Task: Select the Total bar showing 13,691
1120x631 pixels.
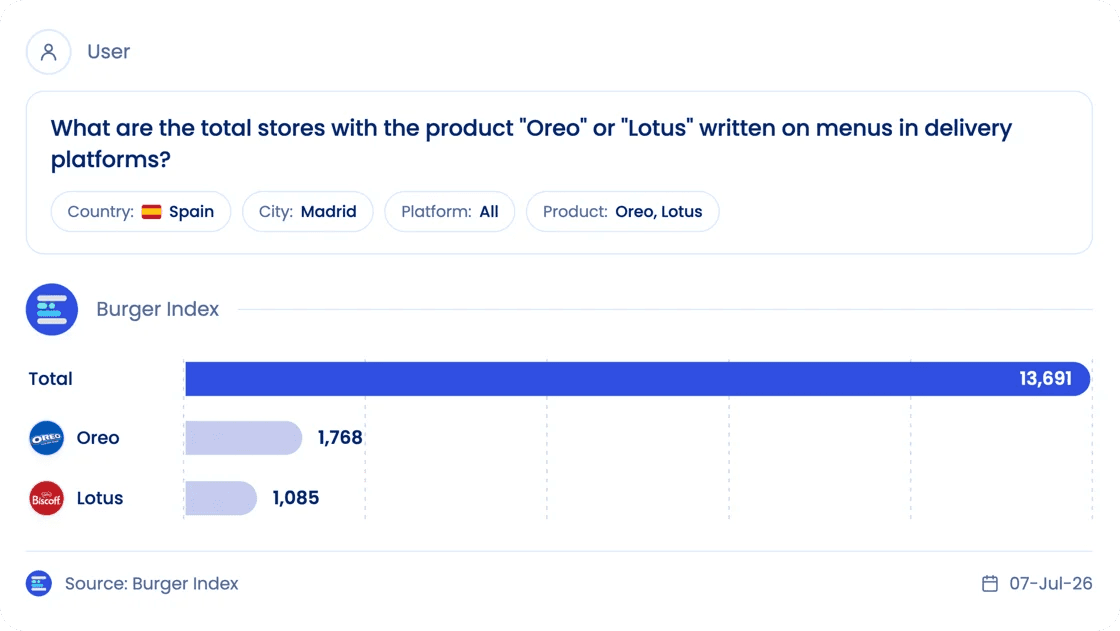Action: [638, 379]
